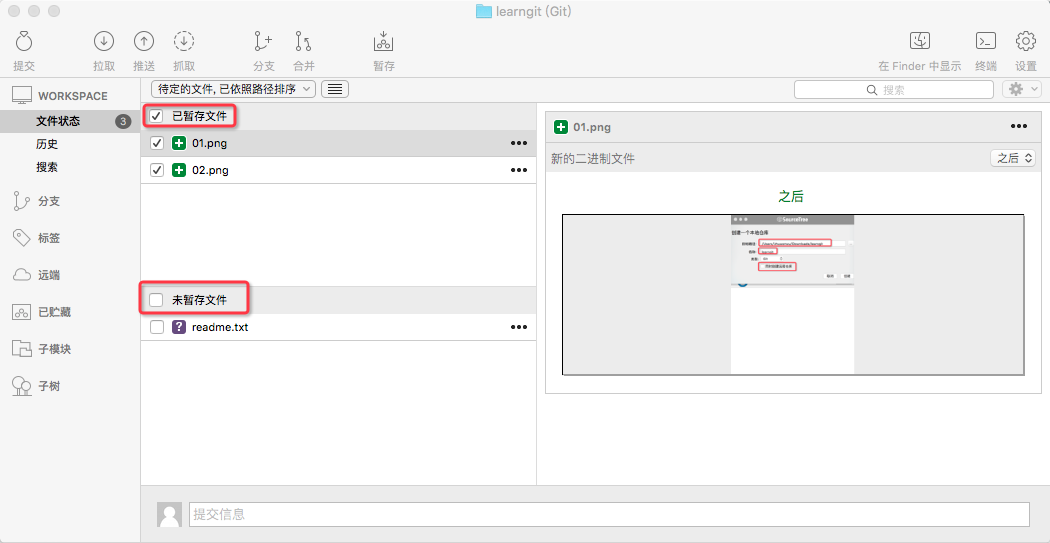Open the 之后 before/after dropdown

(1013, 158)
